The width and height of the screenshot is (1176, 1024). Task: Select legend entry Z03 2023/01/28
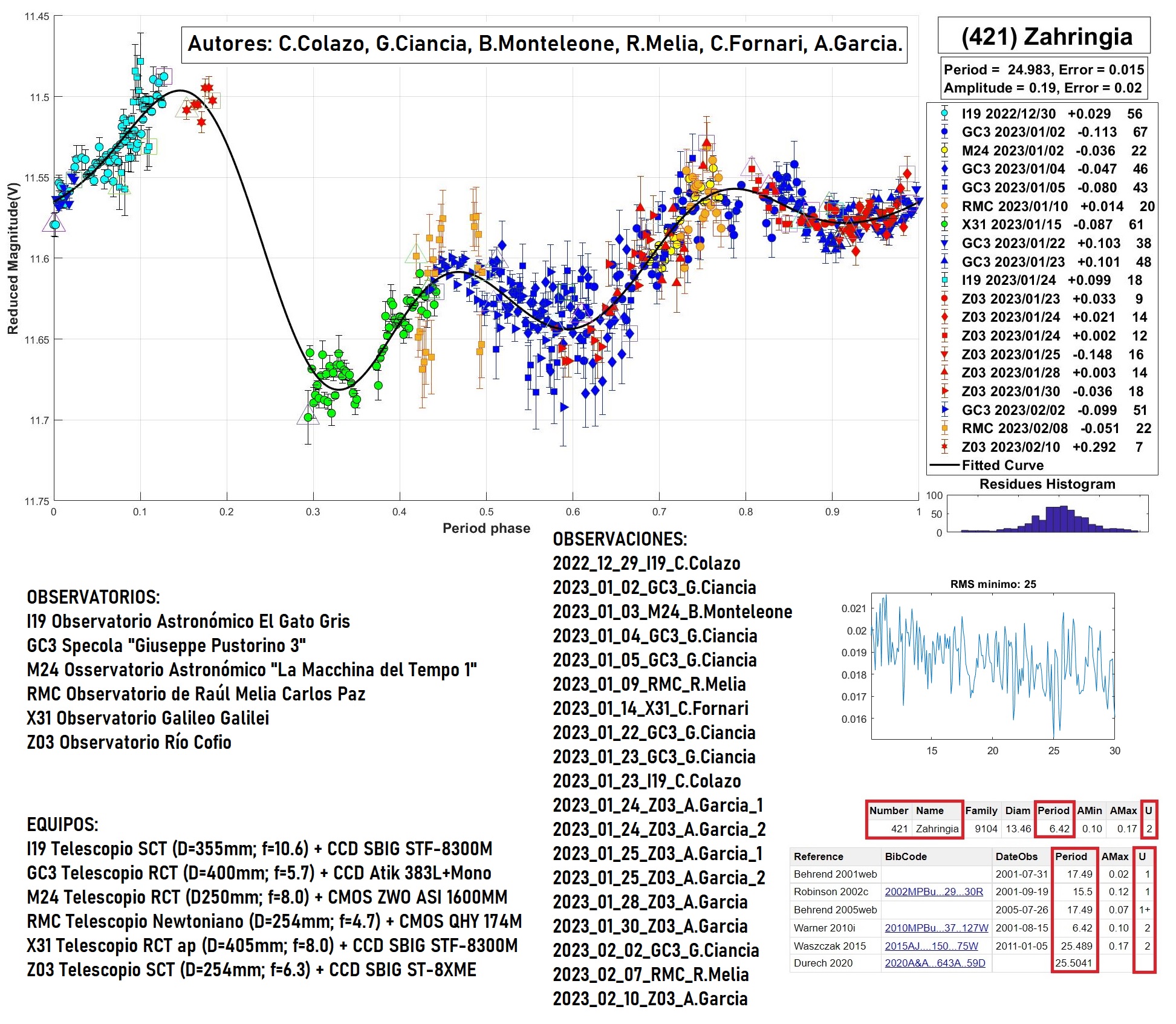(x=1042, y=373)
